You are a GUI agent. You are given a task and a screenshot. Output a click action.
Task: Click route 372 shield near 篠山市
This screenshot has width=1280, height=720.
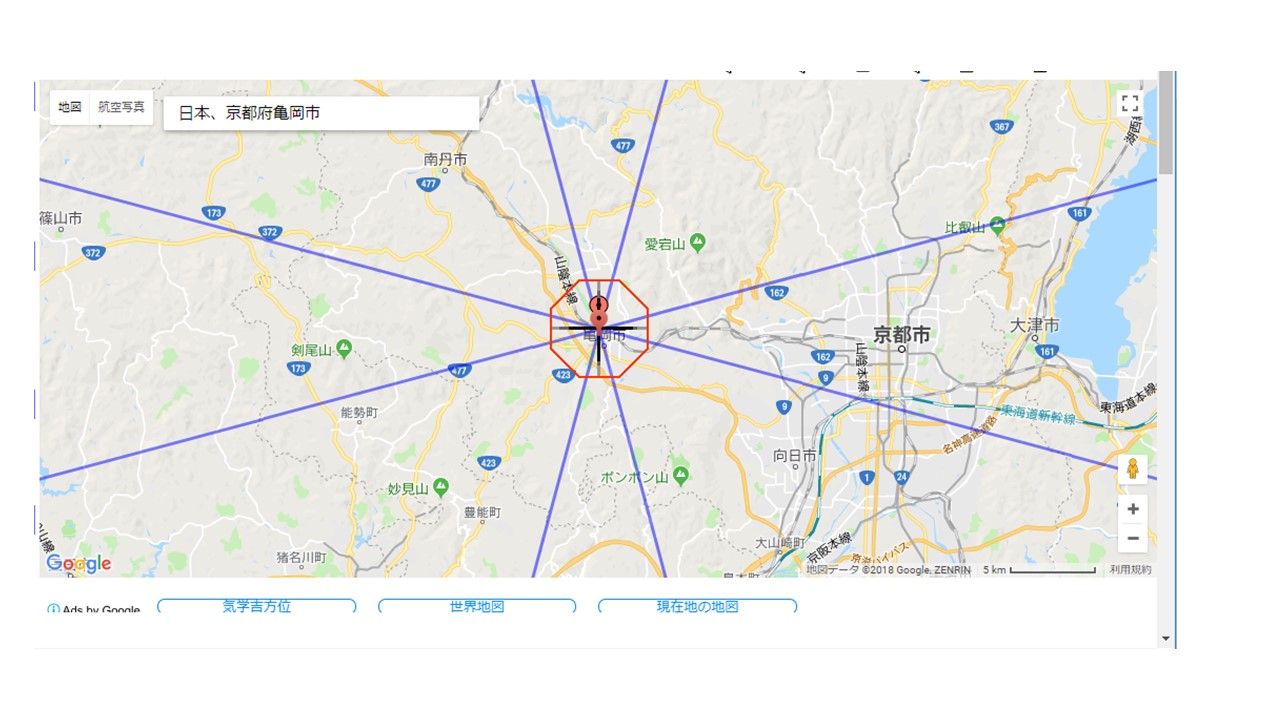click(93, 253)
